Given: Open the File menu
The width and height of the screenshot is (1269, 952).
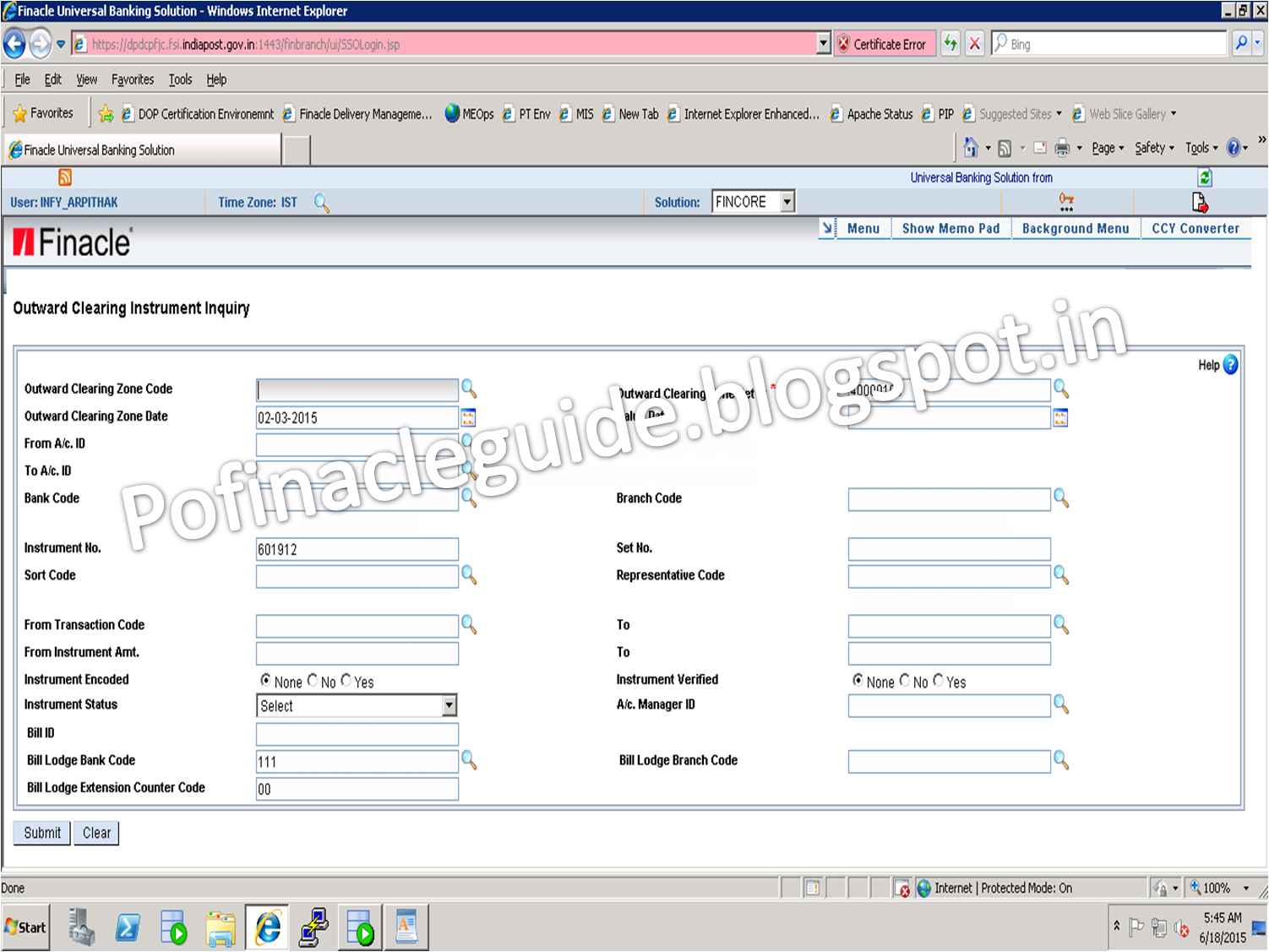Looking at the screenshot, I should pos(22,79).
